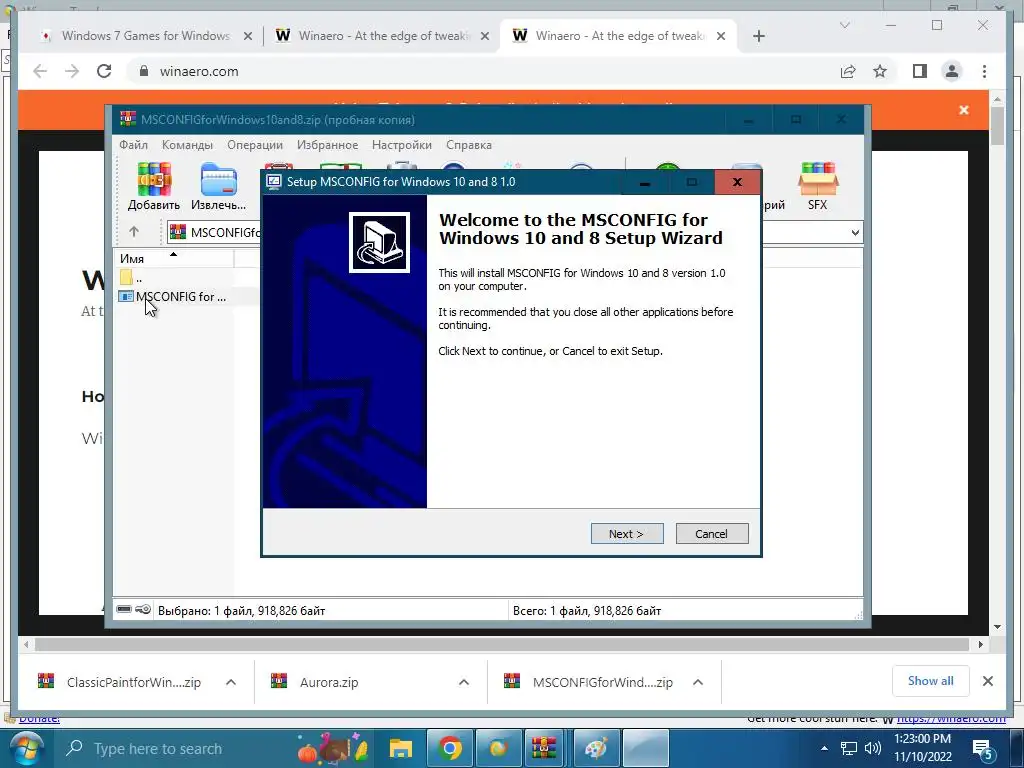The image size is (1024, 768).
Task: Dismiss the orange banner with X
Action: pos(964,110)
